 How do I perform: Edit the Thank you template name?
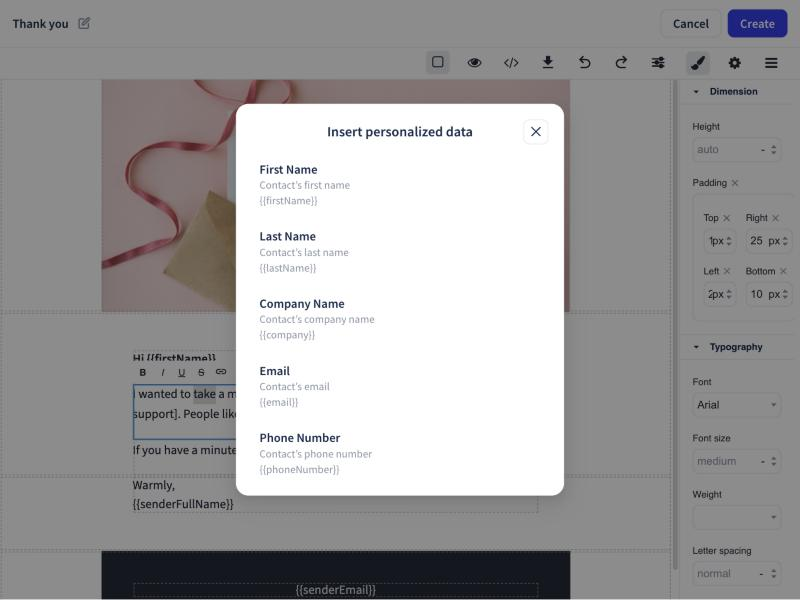click(x=84, y=23)
